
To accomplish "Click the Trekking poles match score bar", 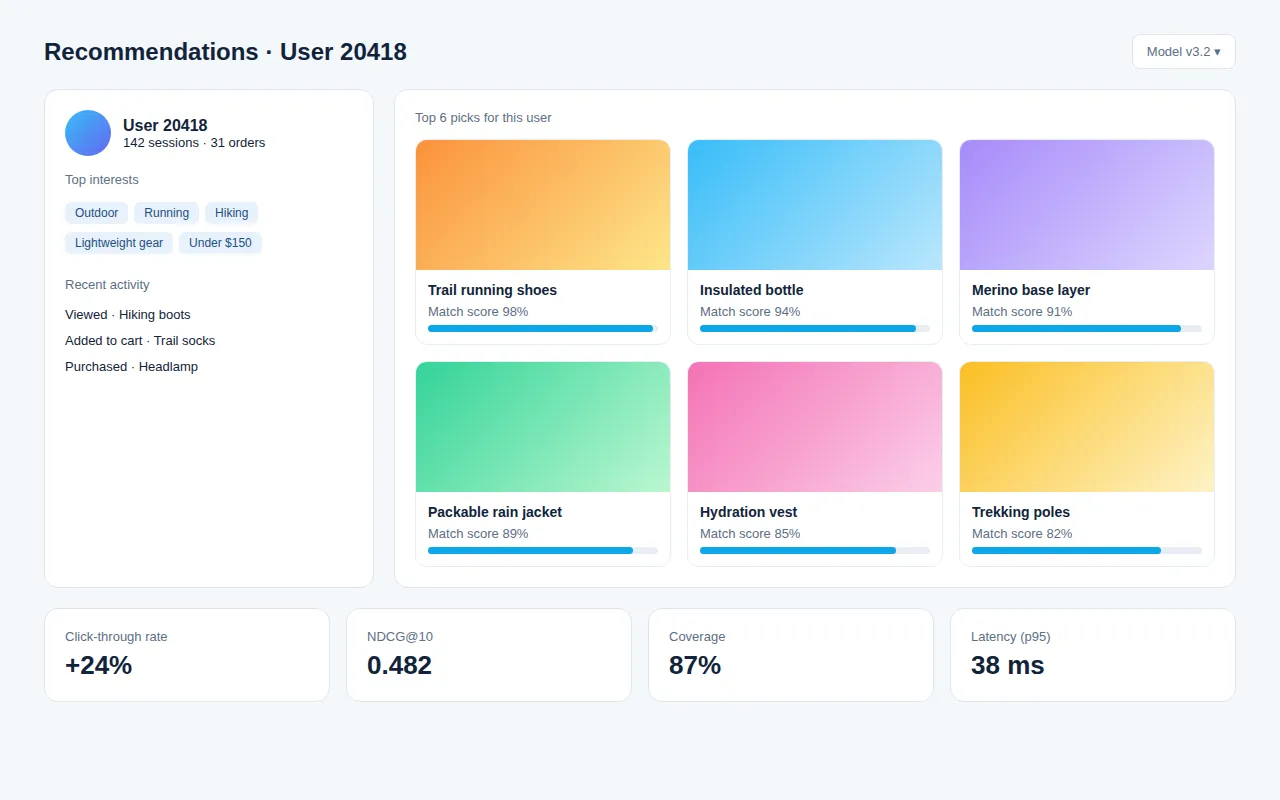I will pos(1087,550).
